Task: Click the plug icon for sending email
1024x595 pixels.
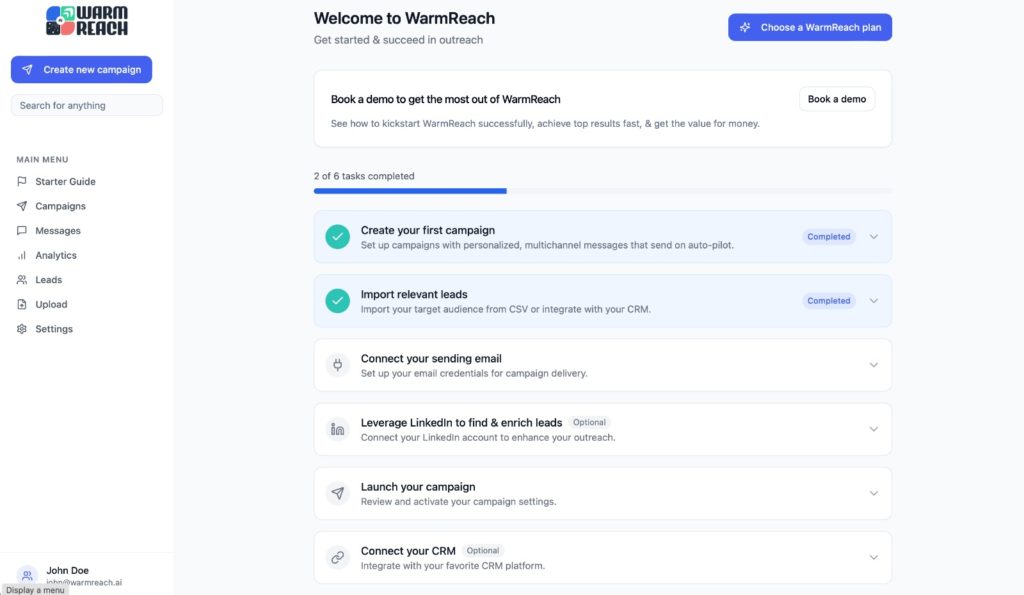Action: point(338,365)
